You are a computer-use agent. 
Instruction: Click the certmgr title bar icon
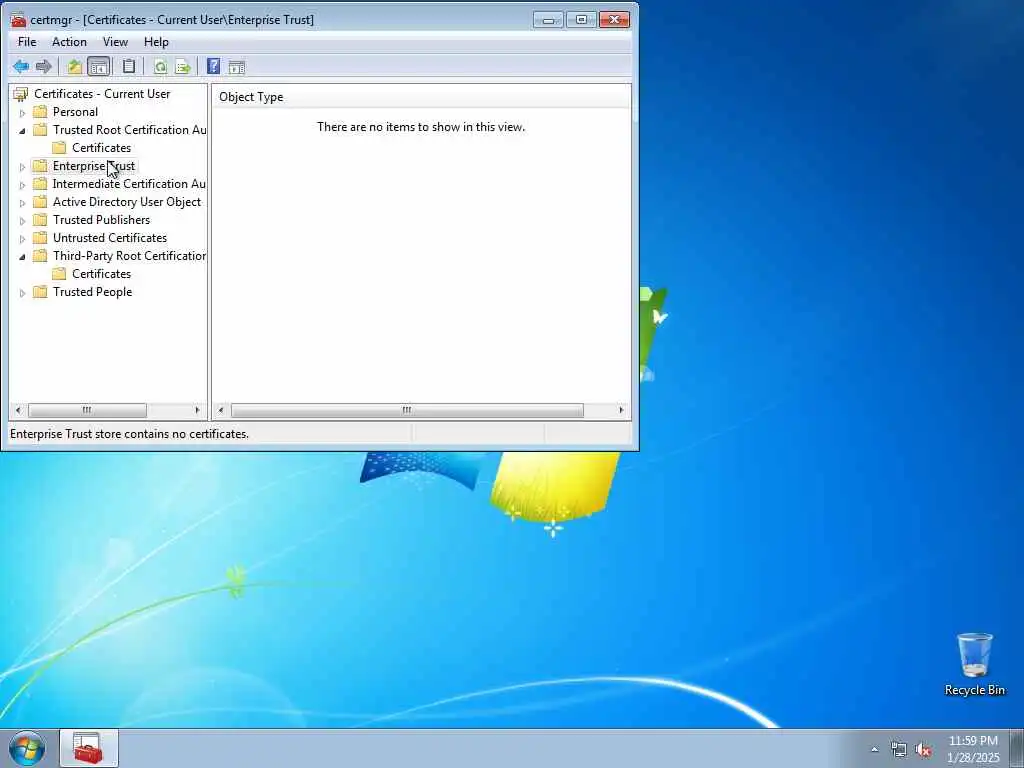click(18, 20)
